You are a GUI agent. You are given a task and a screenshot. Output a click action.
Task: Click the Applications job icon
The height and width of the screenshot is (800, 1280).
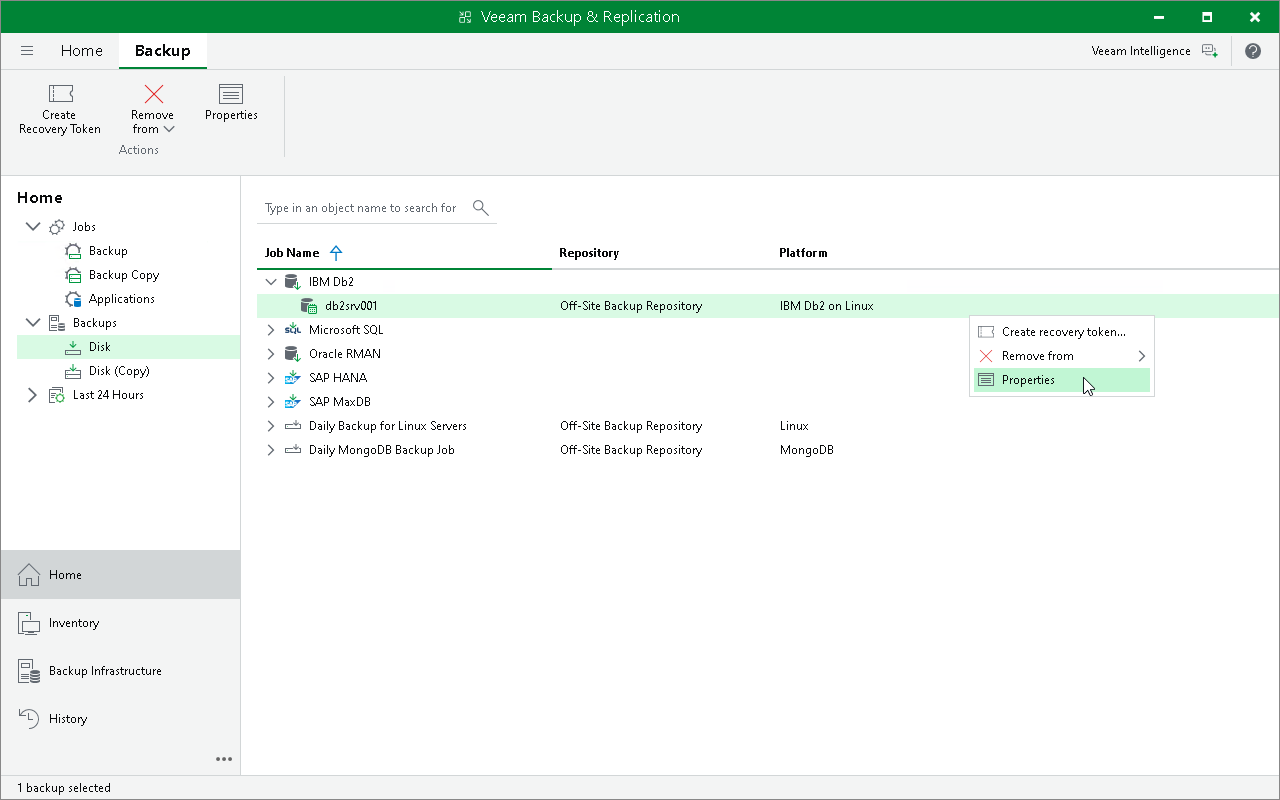coord(73,299)
